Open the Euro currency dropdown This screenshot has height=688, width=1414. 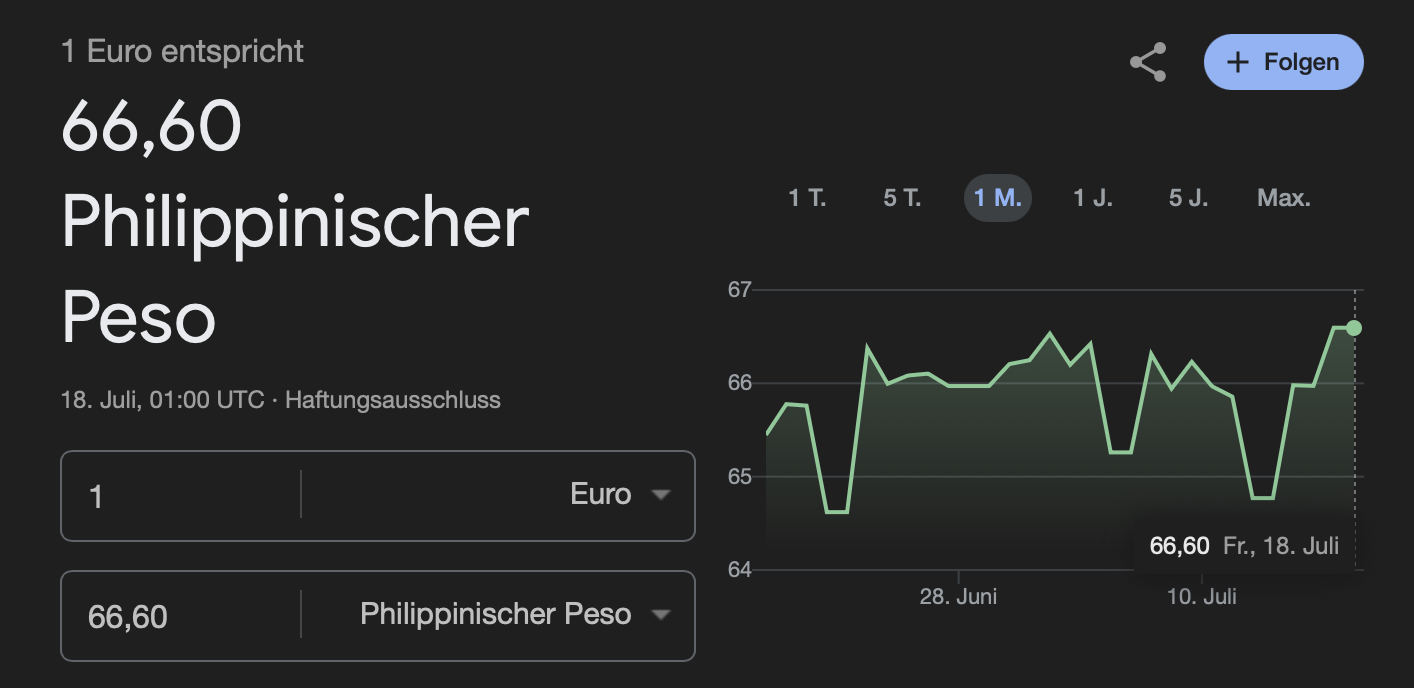[498, 495]
